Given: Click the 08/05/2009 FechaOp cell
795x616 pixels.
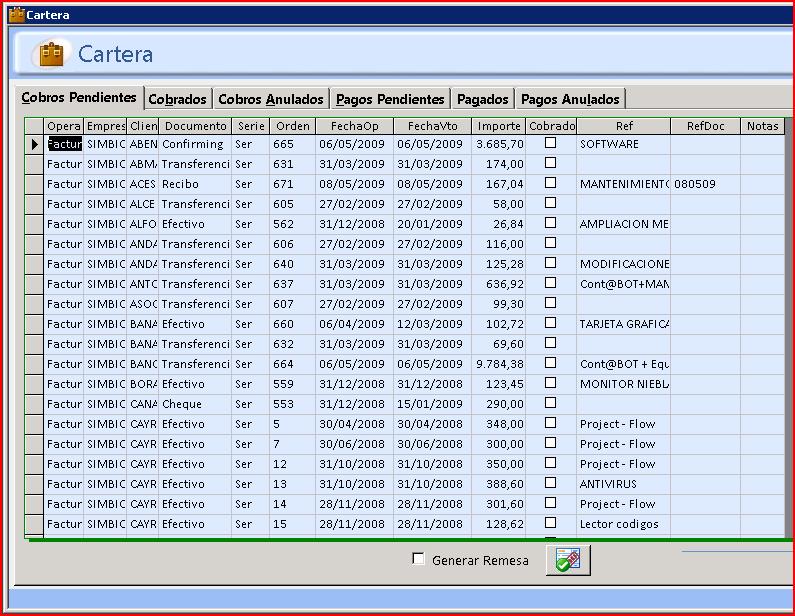Looking at the screenshot, I should (x=354, y=185).
